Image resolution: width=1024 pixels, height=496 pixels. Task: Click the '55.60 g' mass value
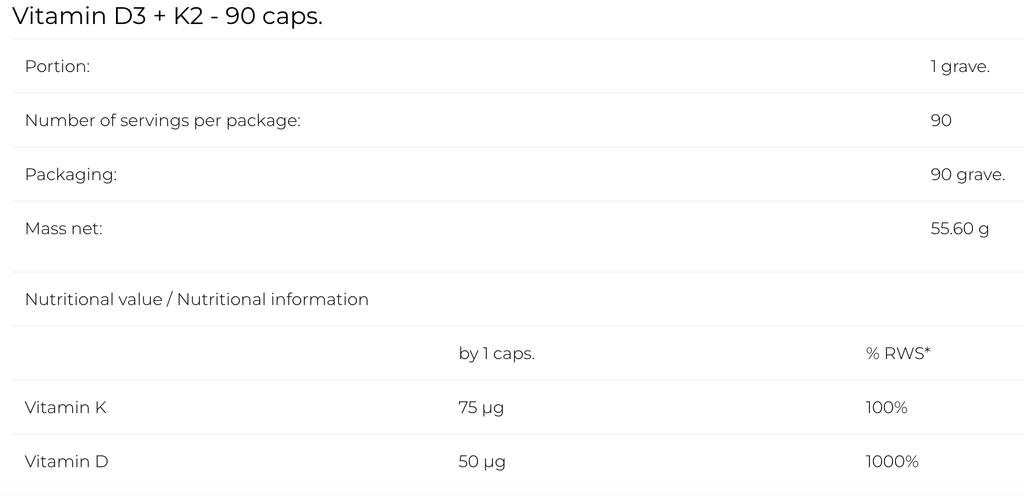click(x=959, y=229)
